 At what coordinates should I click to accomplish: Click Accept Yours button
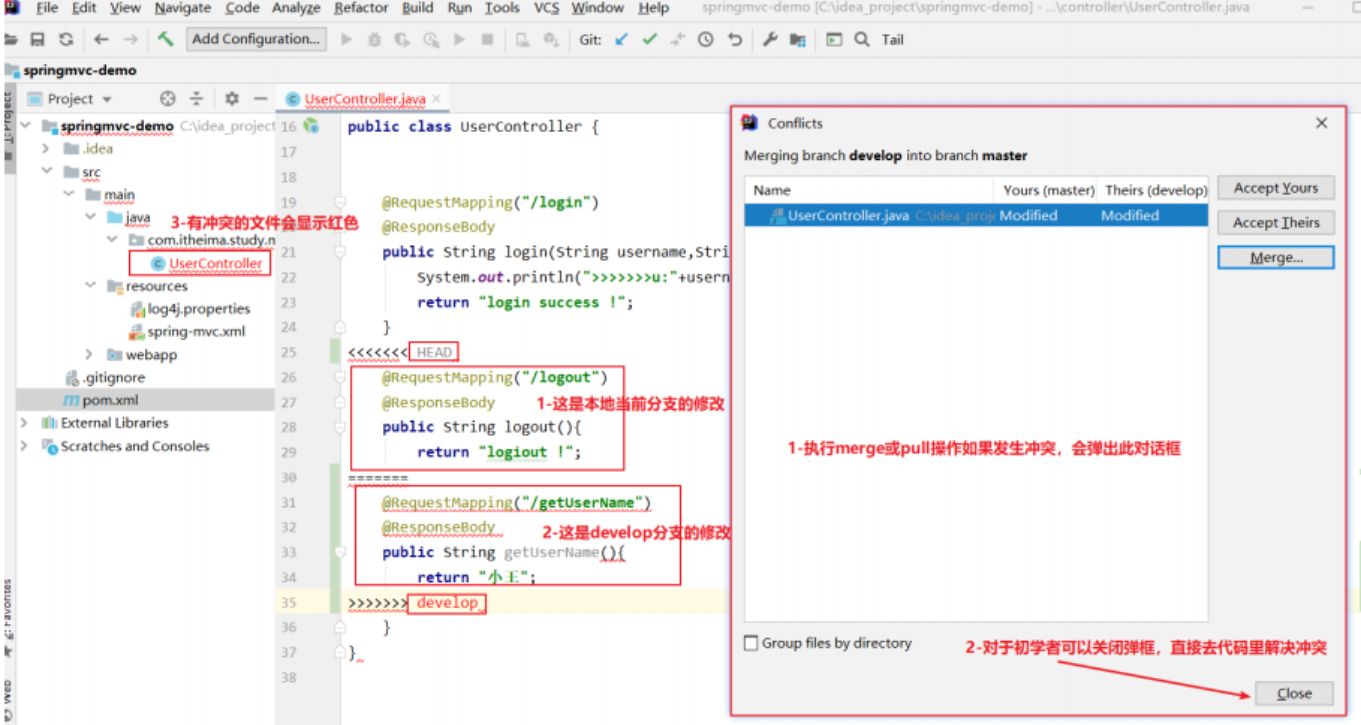point(1276,188)
